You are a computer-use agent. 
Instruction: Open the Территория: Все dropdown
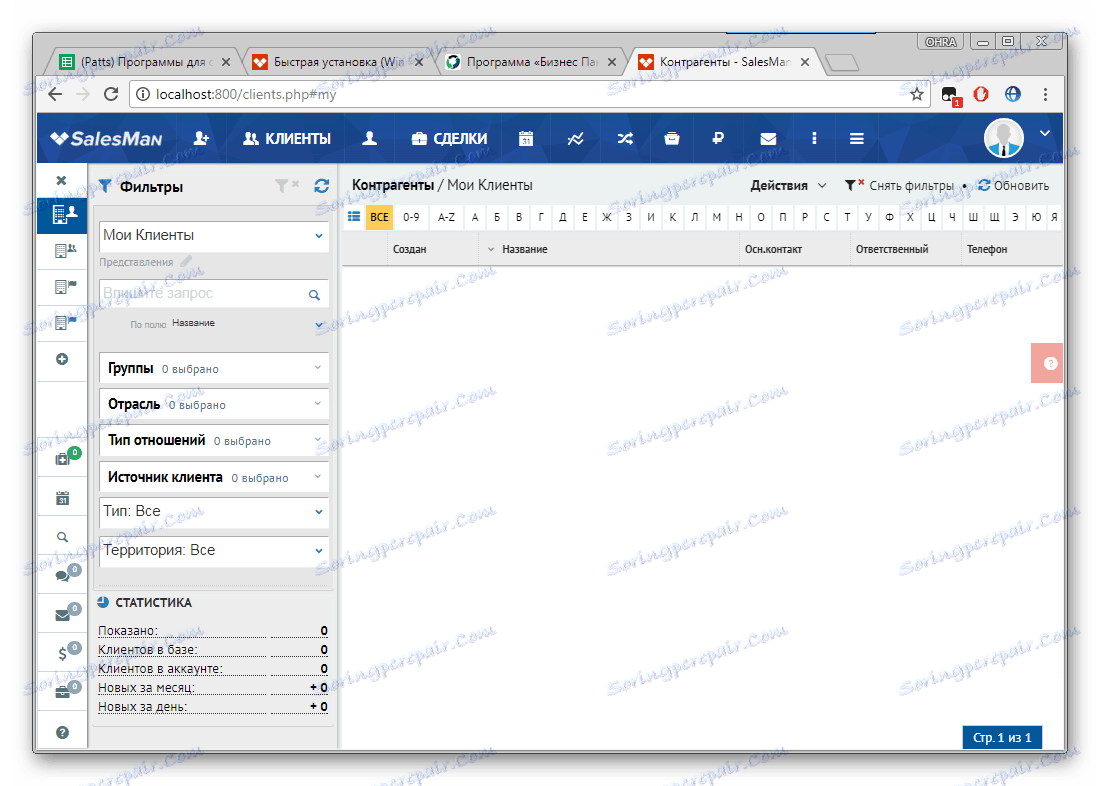[214, 551]
